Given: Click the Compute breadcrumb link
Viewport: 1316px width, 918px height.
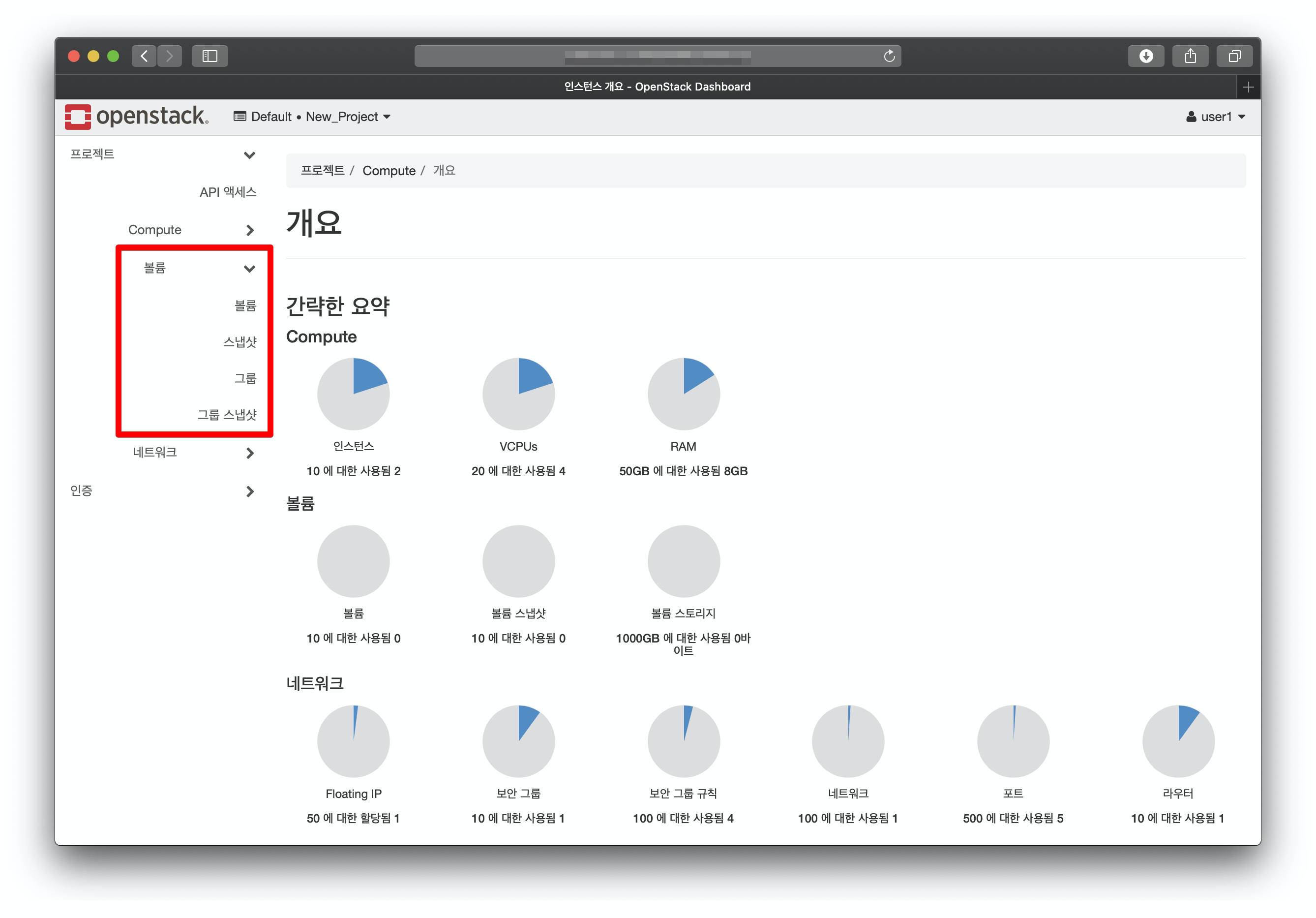Looking at the screenshot, I should point(389,170).
